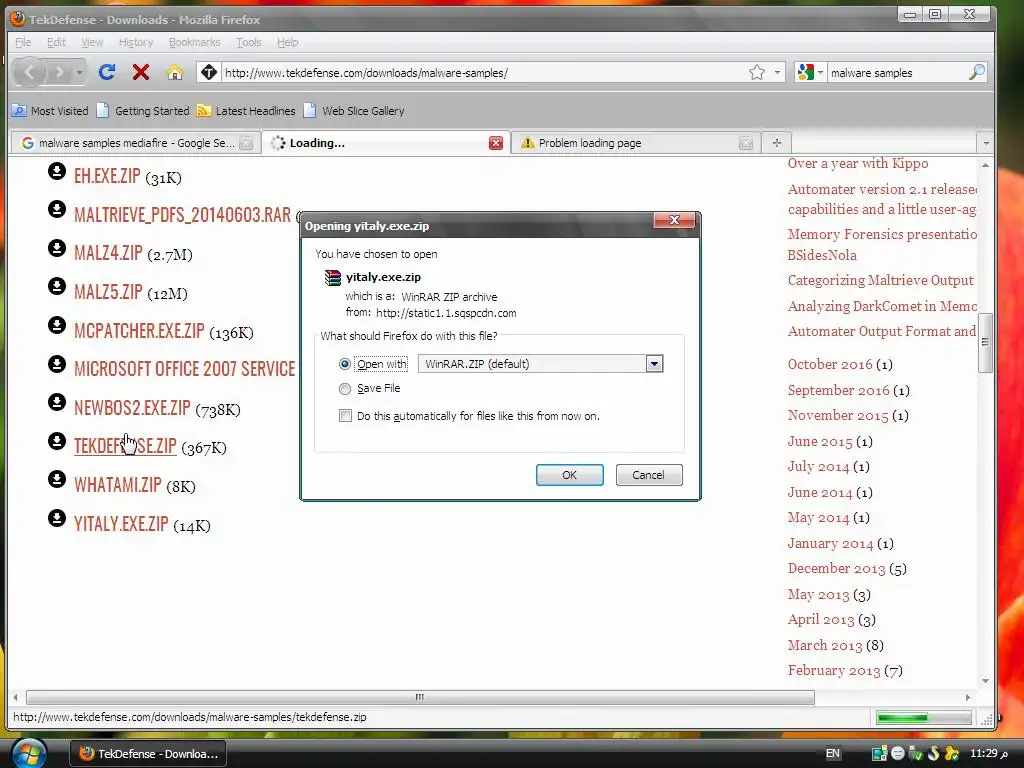Open the list all tabs dropdown
1024x768 pixels.
point(986,142)
